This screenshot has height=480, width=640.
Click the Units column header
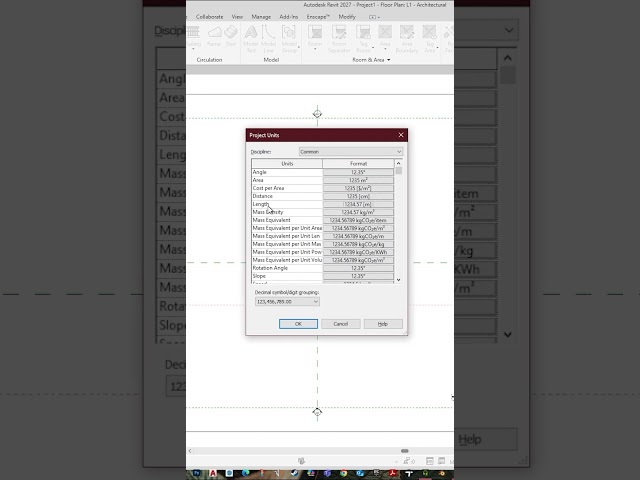[x=287, y=163]
